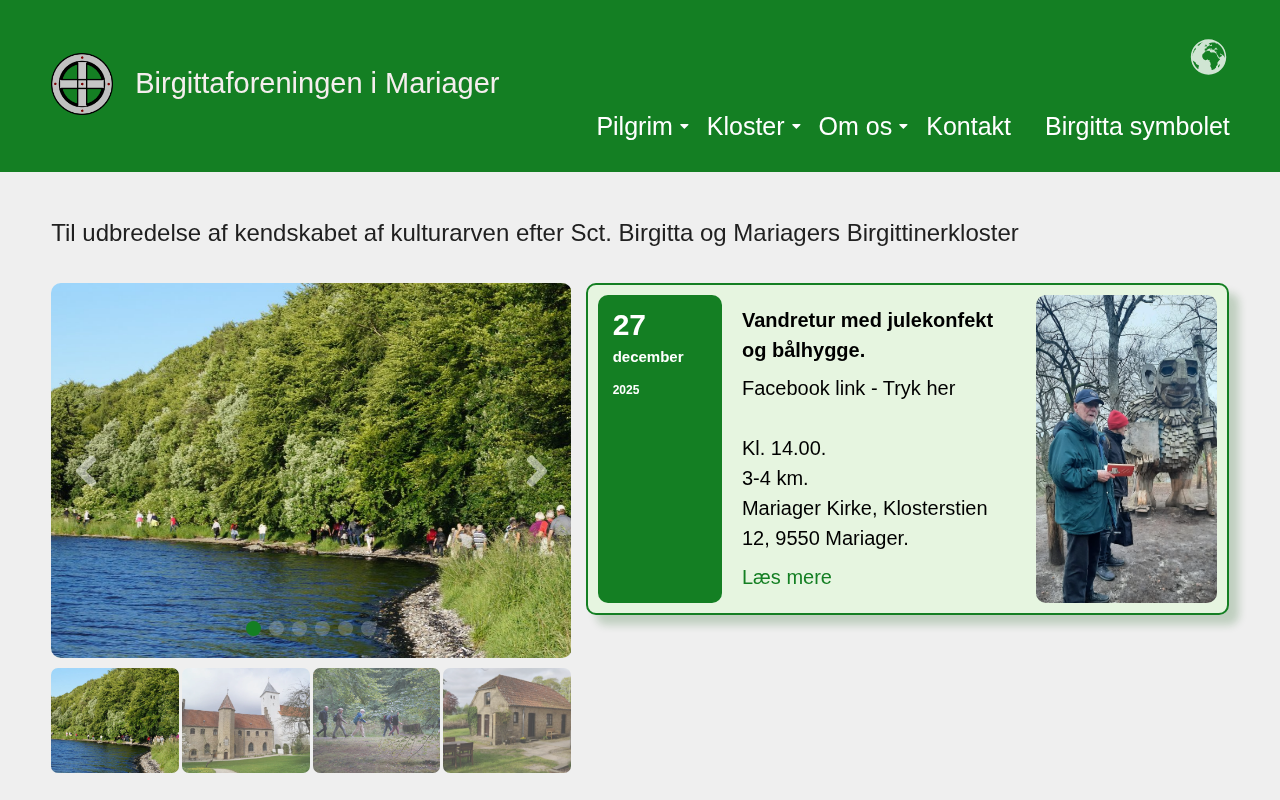Expand the Om os dropdown menu

(863, 127)
